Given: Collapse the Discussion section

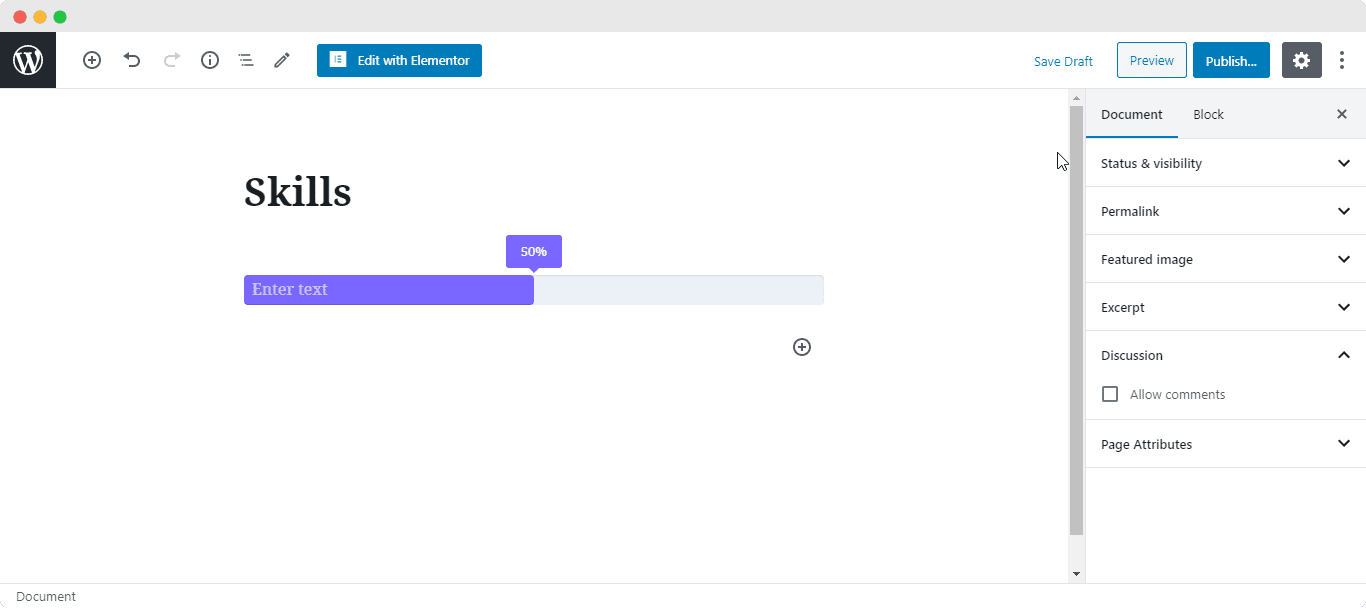Looking at the screenshot, I should click(1224, 355).
